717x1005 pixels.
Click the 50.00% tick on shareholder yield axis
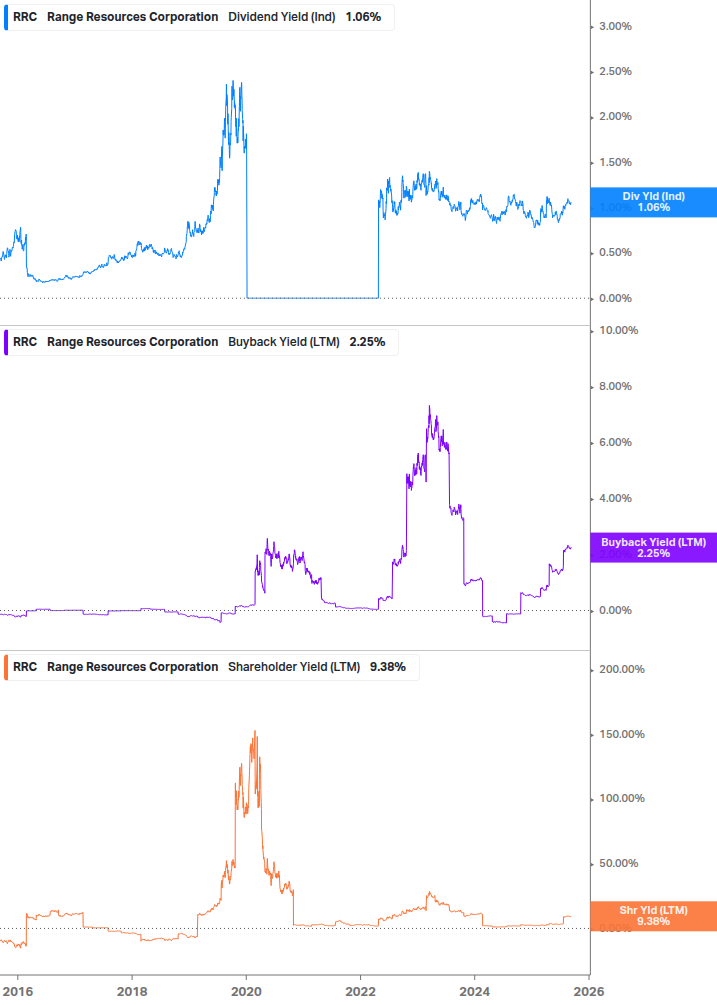[x=618, y=863]
